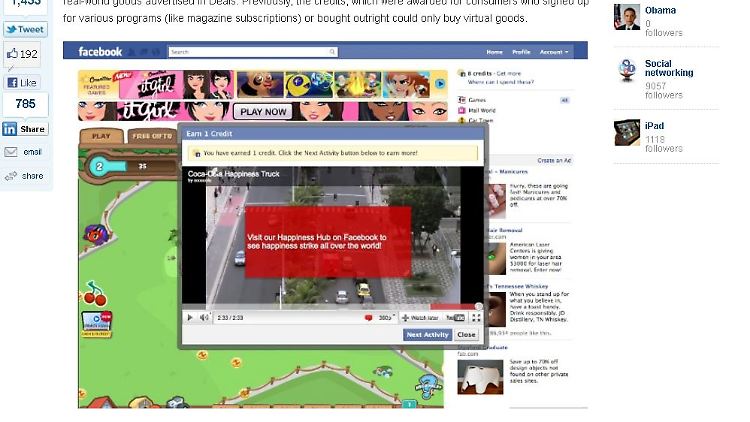Switch to the Free Gifts tab
750x422 pixels.
pyautogui.click(x=152, y=136)
